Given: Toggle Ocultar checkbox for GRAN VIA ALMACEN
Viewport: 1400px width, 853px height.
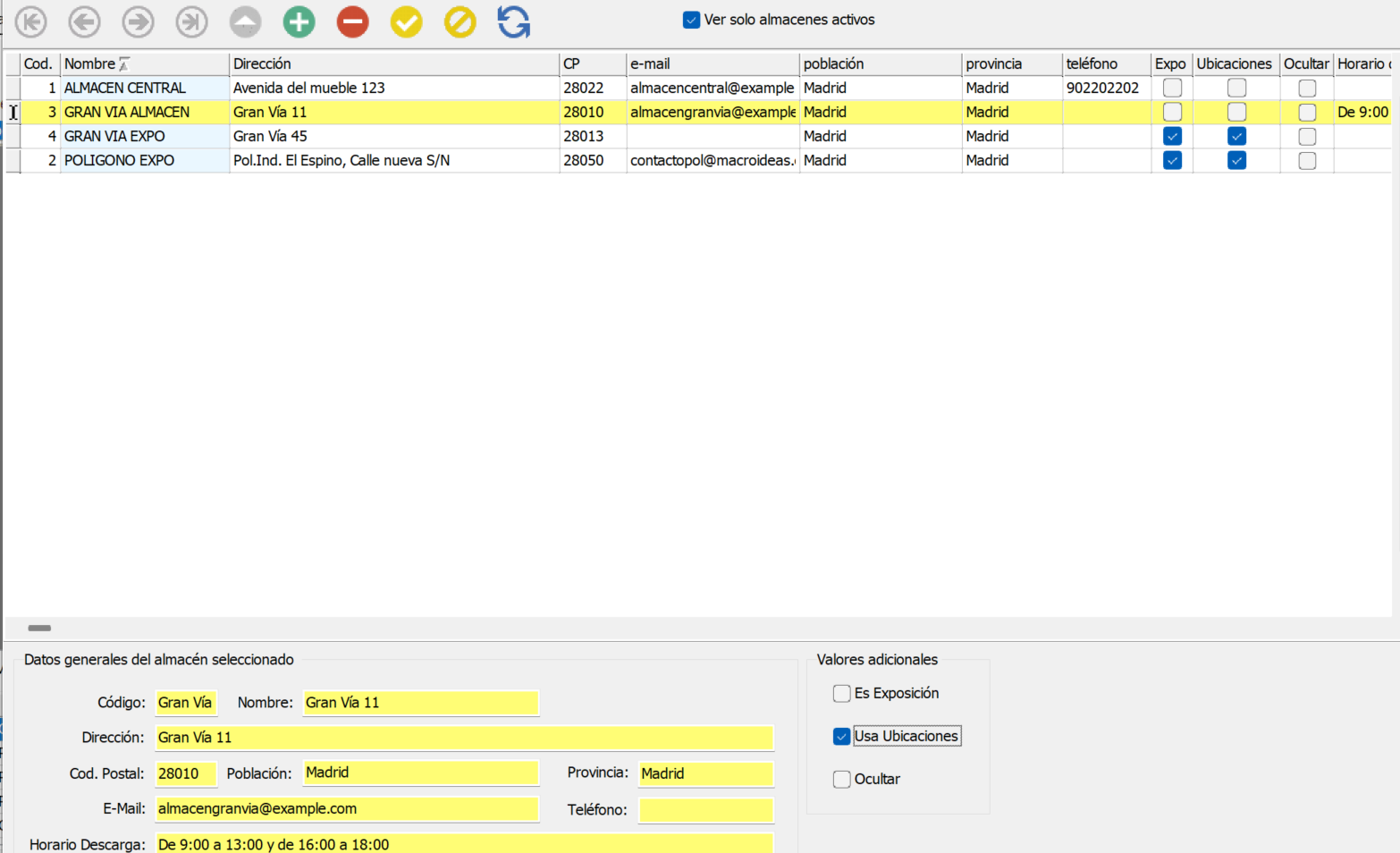Looking at the screenshot, I should [1307, 112].
